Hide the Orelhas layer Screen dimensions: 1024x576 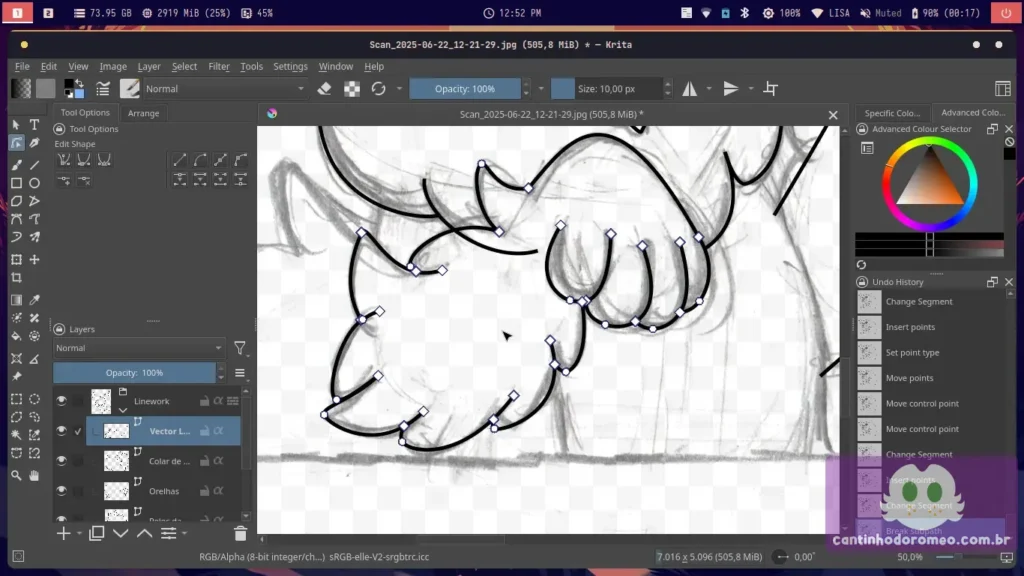click(61, 490)
